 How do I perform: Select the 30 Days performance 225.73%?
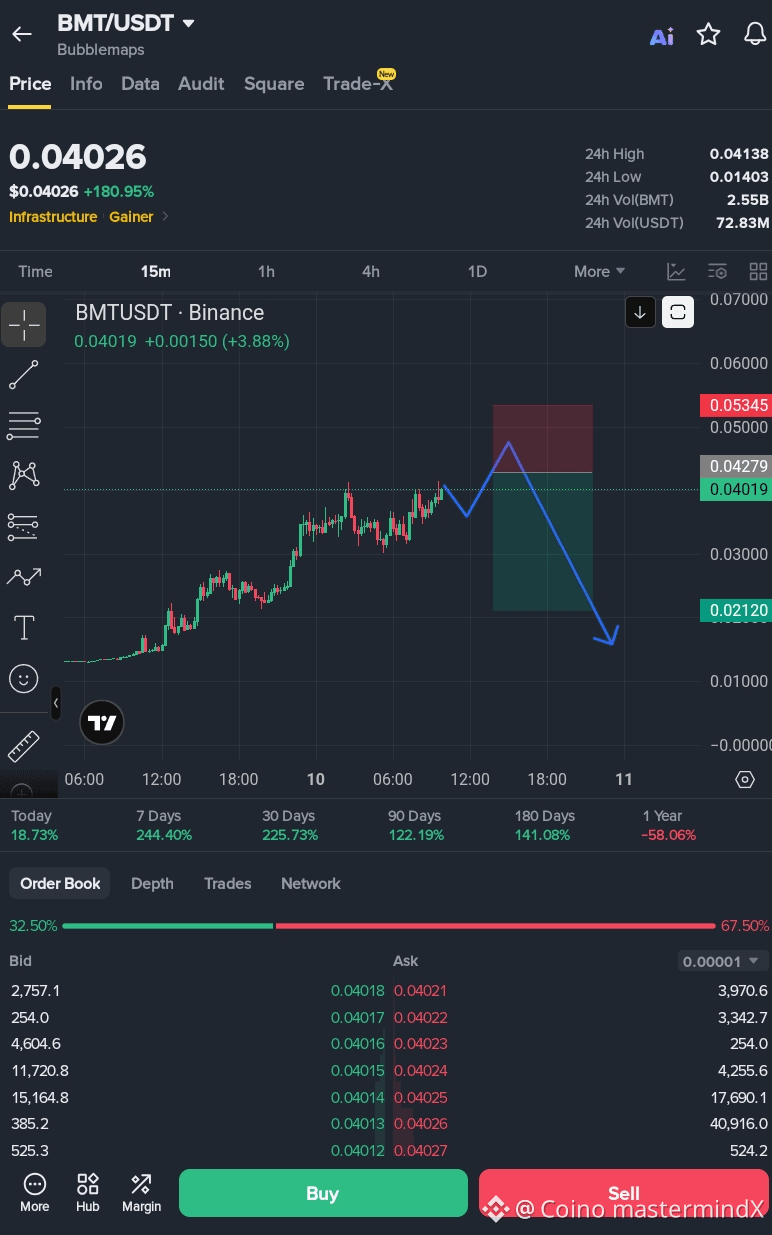point(290,825)
